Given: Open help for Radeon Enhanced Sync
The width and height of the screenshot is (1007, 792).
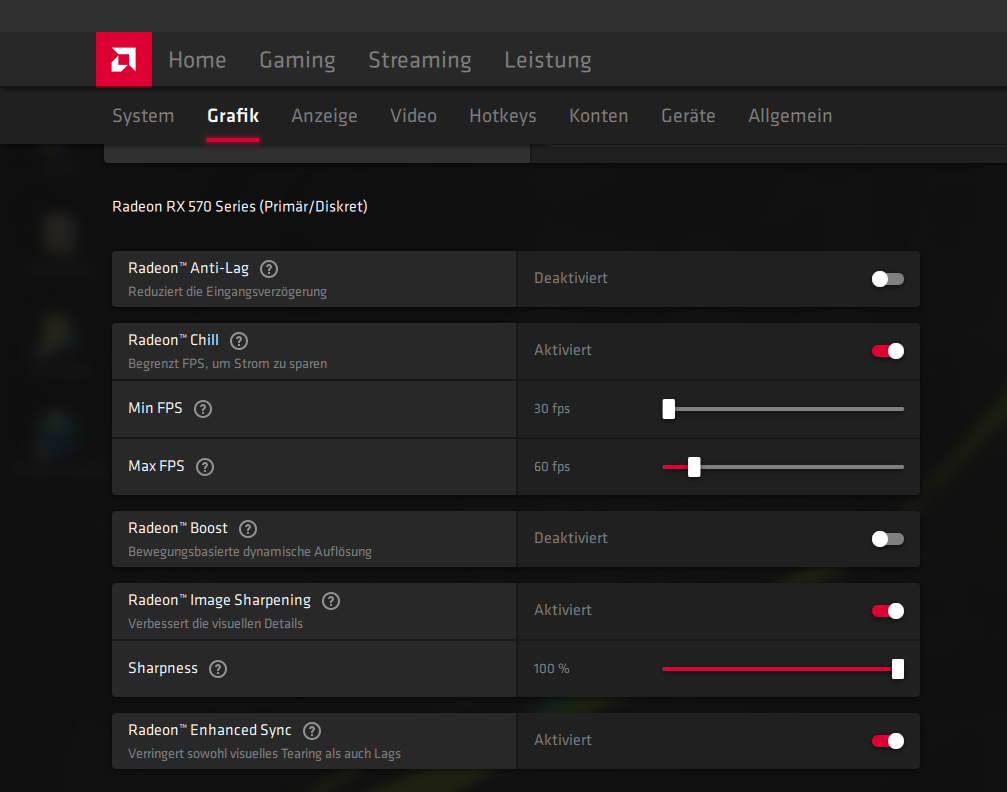Looking at the screenshot, I should pos(312,731).
